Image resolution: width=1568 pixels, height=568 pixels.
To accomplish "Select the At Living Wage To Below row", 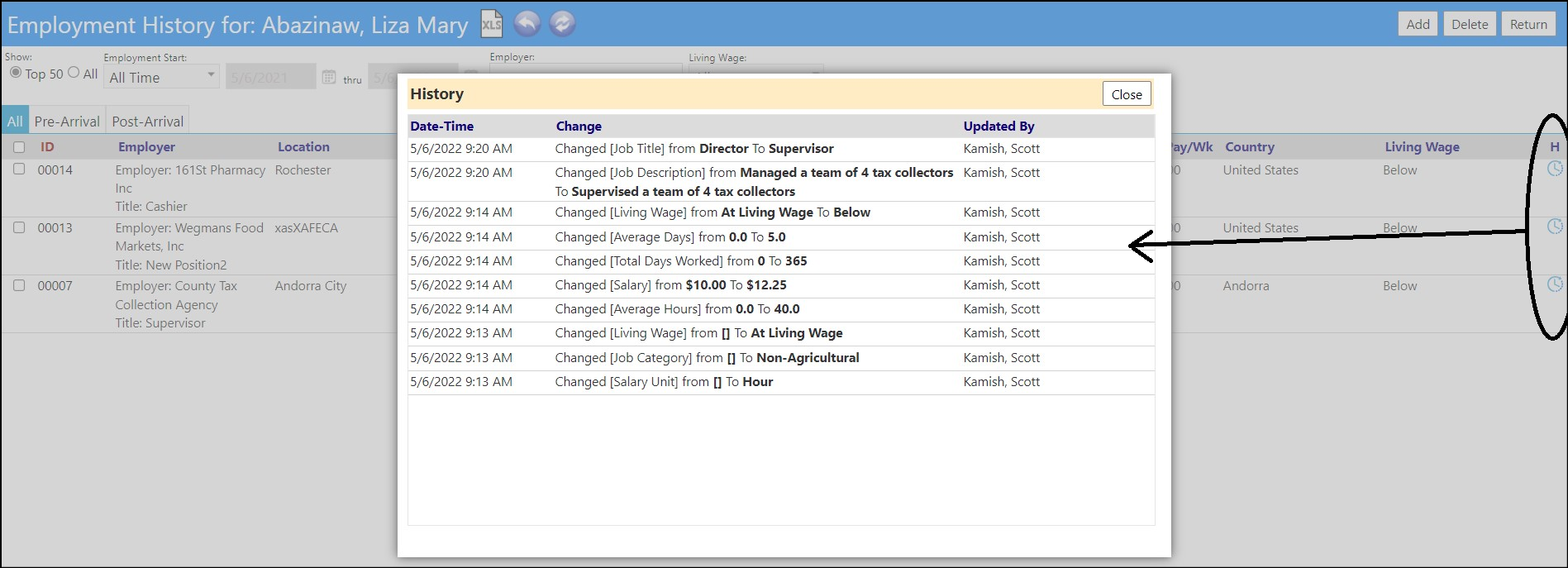I will pyautogui.click(x=781, y=212).
